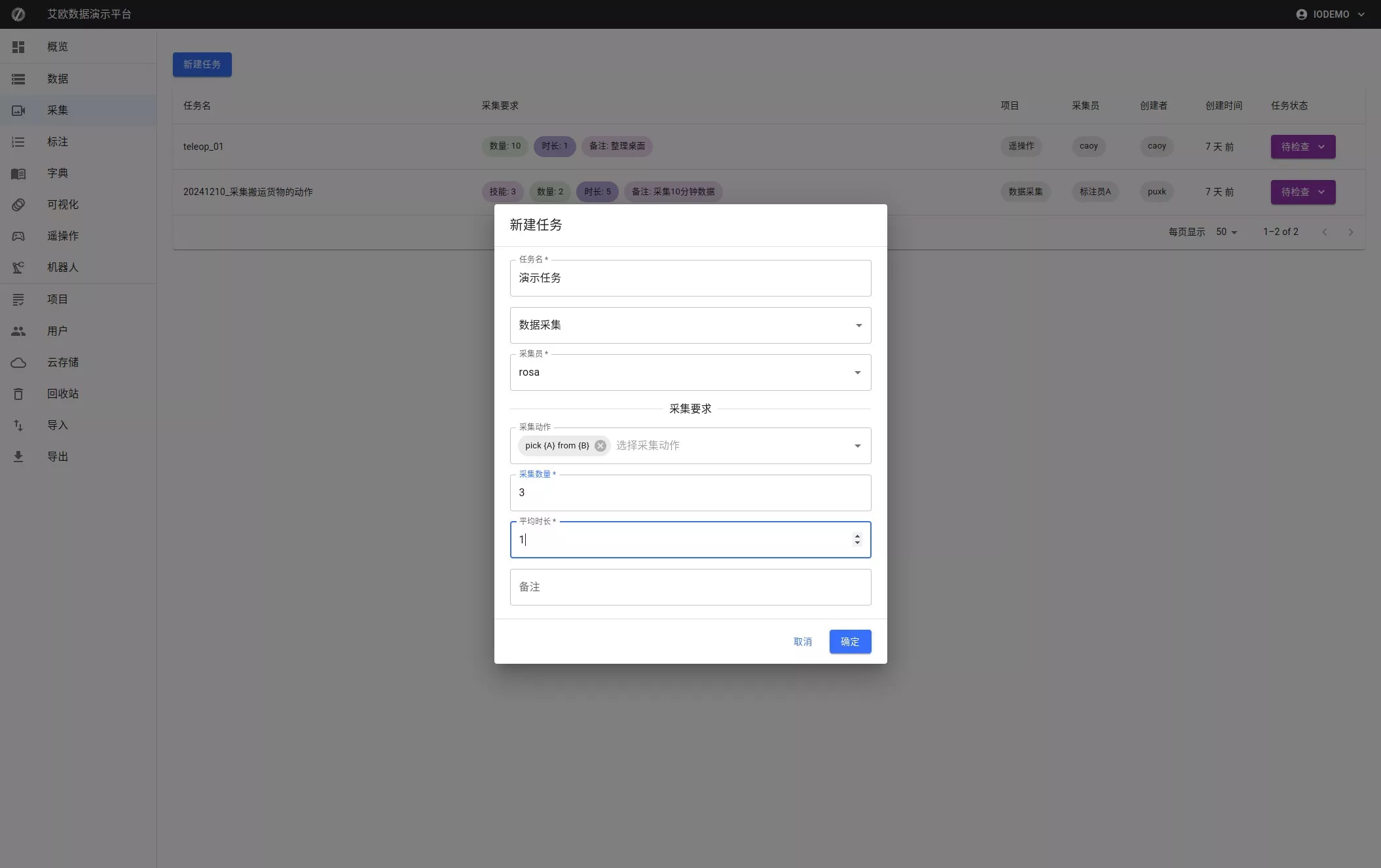Click the download icon for 导出

click(18, 457)
